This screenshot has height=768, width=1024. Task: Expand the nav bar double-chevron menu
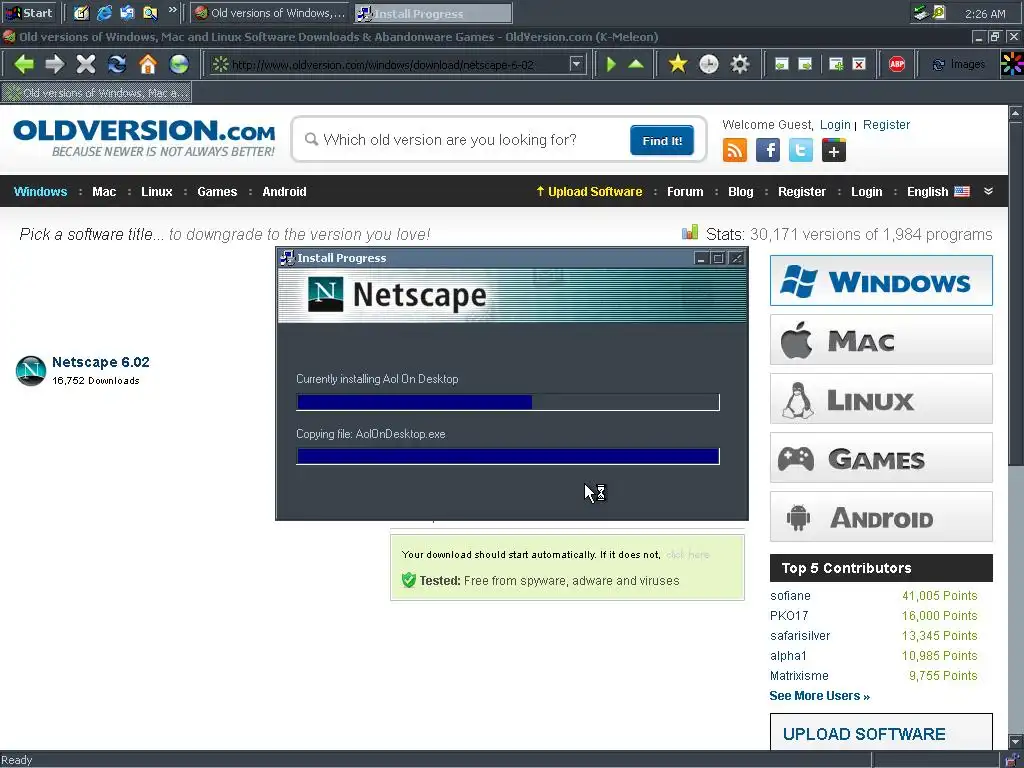tap(988, 191)
